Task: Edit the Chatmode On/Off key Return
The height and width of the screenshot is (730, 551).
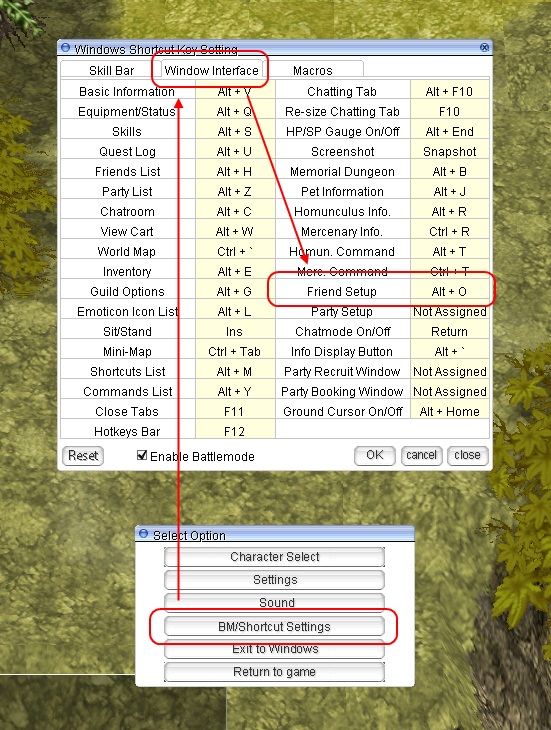Action: click(x=450, y=331)
